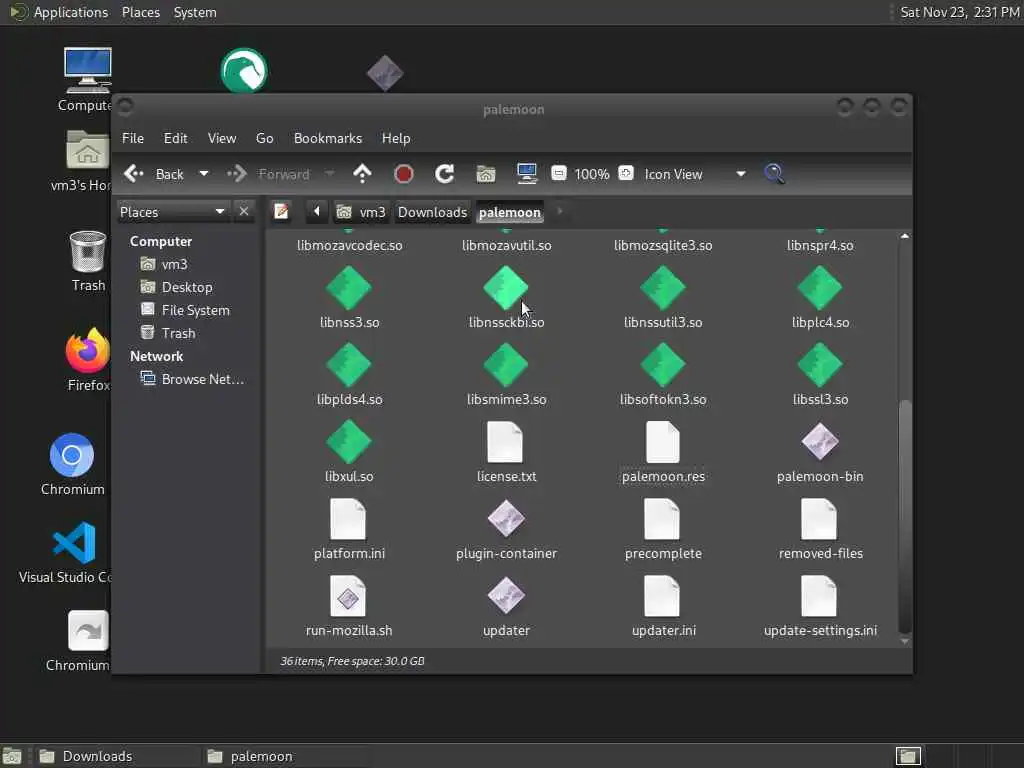Select the libplc4.so file icon
This screenshot has width=1024, height=768.
(820, 287)
